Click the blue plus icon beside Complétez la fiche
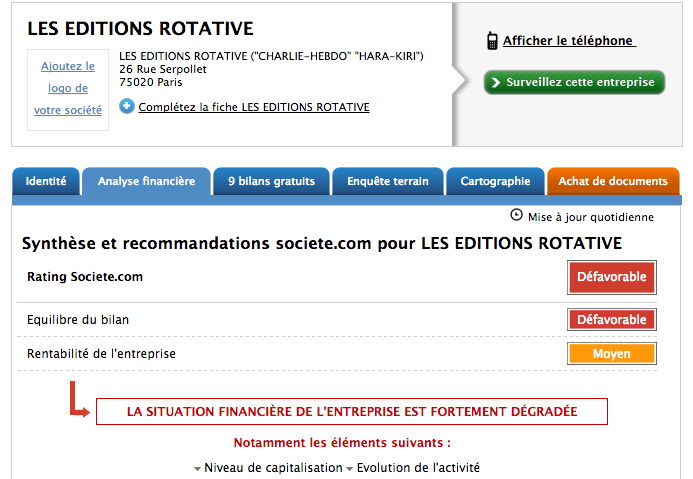The width and height of the screenshot is (693, 479). [127, 106]
